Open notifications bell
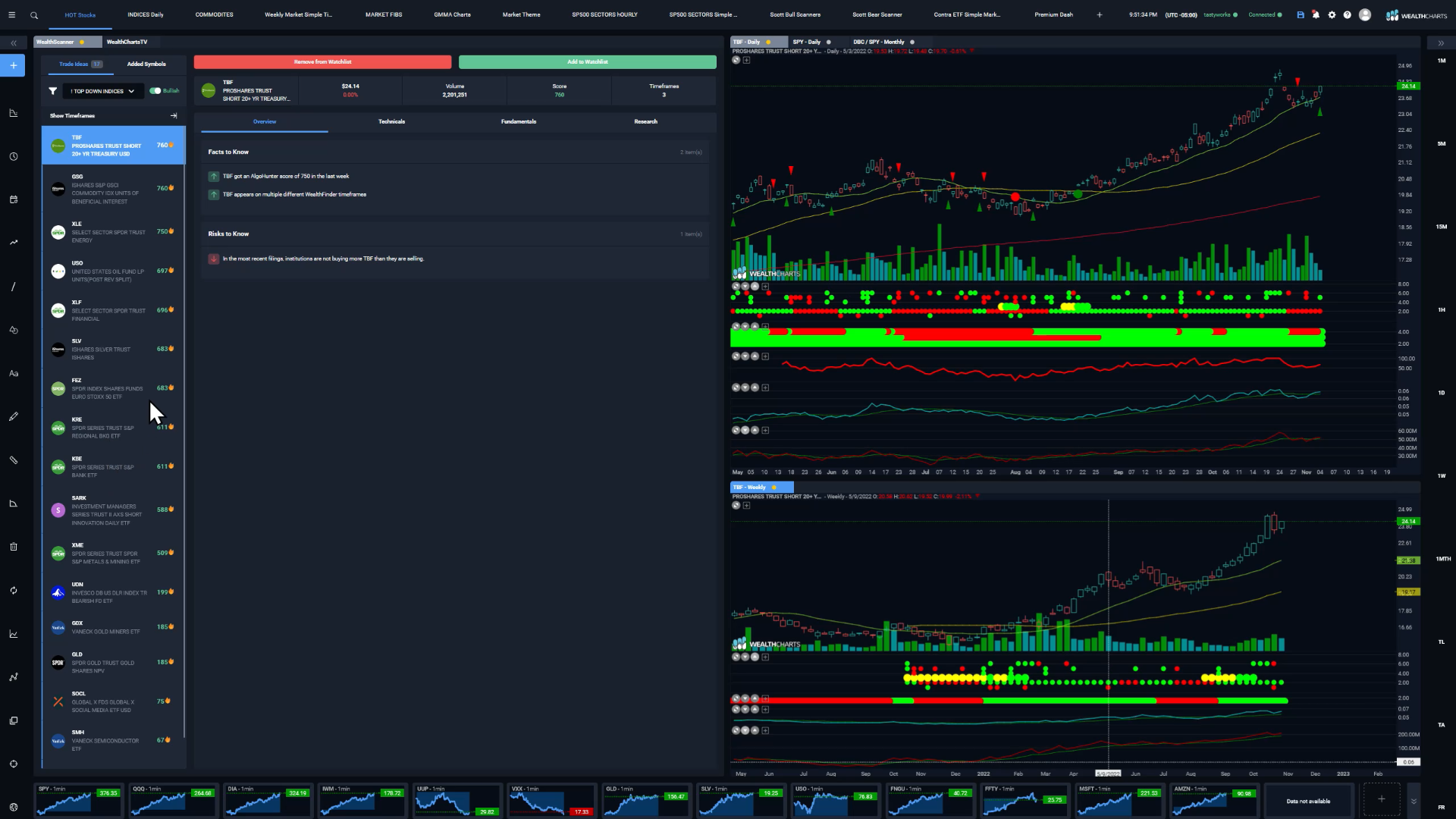Image resolution: width=1456 pixels, height=819 pixels. coord(1316,14)
